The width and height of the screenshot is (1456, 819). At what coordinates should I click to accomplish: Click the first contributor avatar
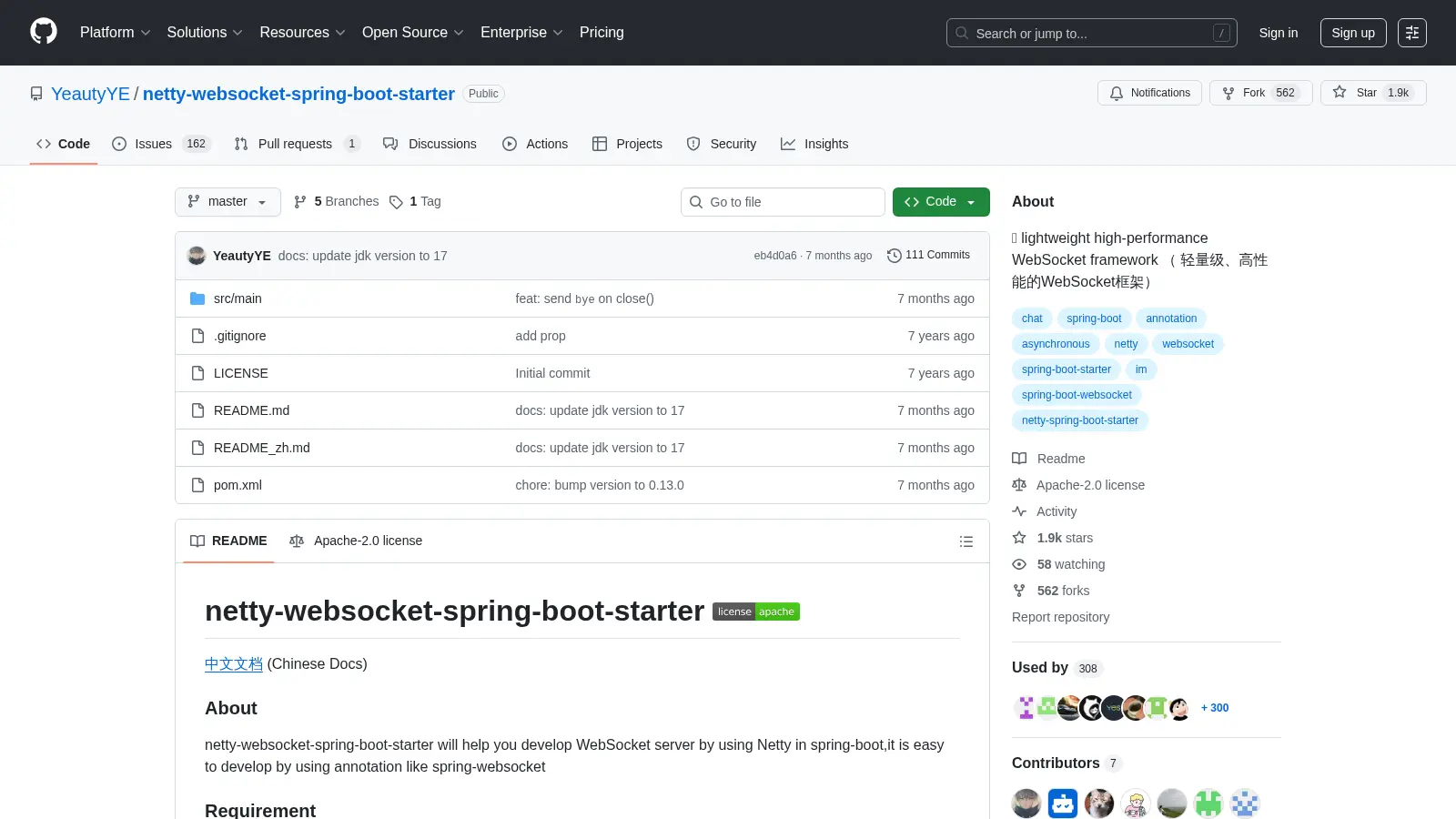point(1026,804)
